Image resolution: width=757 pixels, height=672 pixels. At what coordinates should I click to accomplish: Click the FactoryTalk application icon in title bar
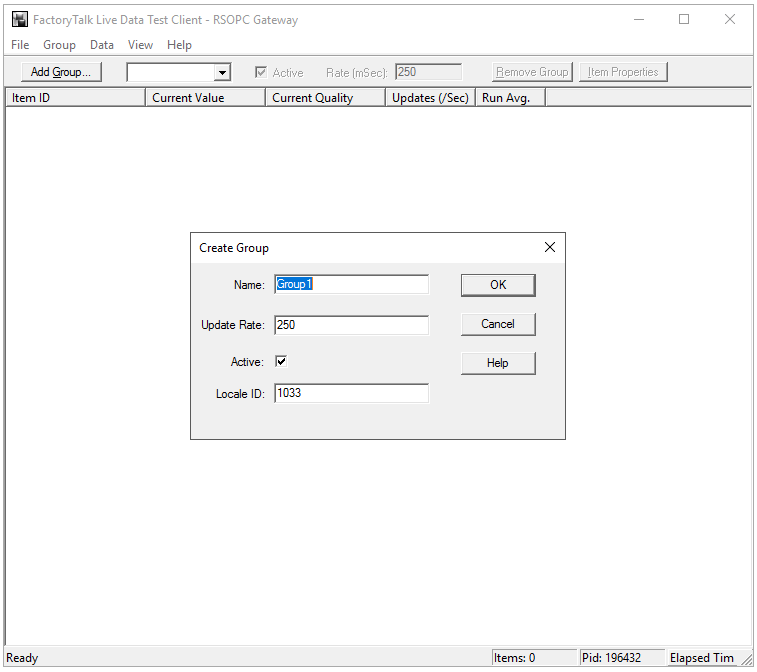20,20
